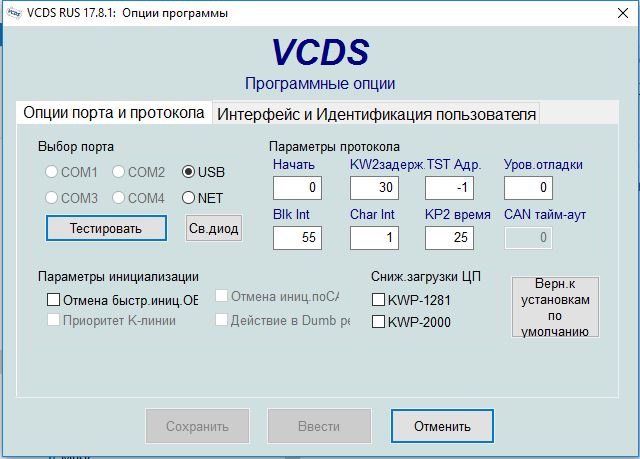Click the 'CAN тайм-аут' field
This screenshot has height=459, width=640.
pyautogui.click(x=528, y=237)
